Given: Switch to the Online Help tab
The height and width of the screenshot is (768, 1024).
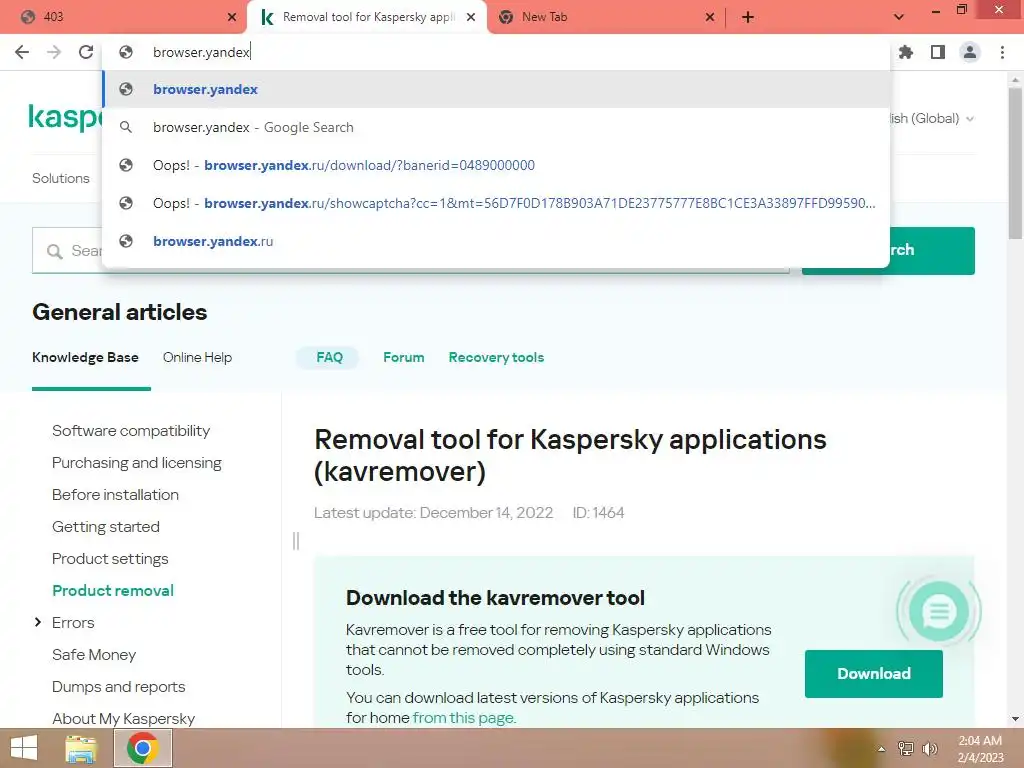Looking at the screenshot, I should pos(197,357).
